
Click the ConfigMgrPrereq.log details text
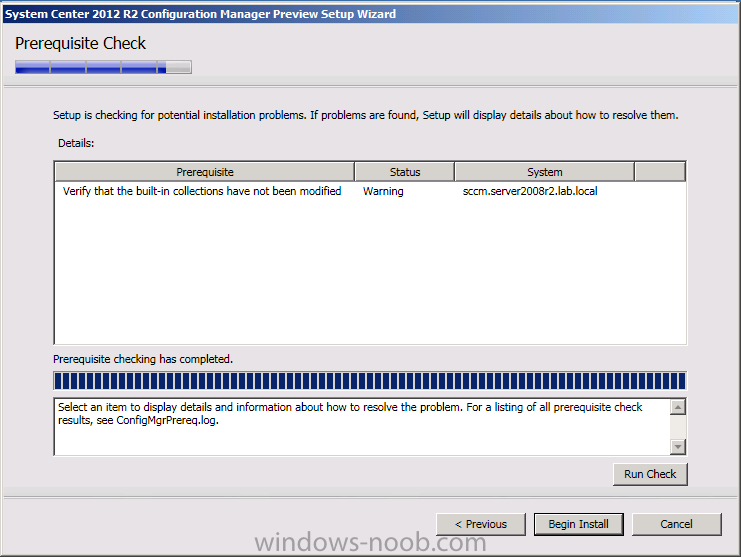[x=350, y=413]
